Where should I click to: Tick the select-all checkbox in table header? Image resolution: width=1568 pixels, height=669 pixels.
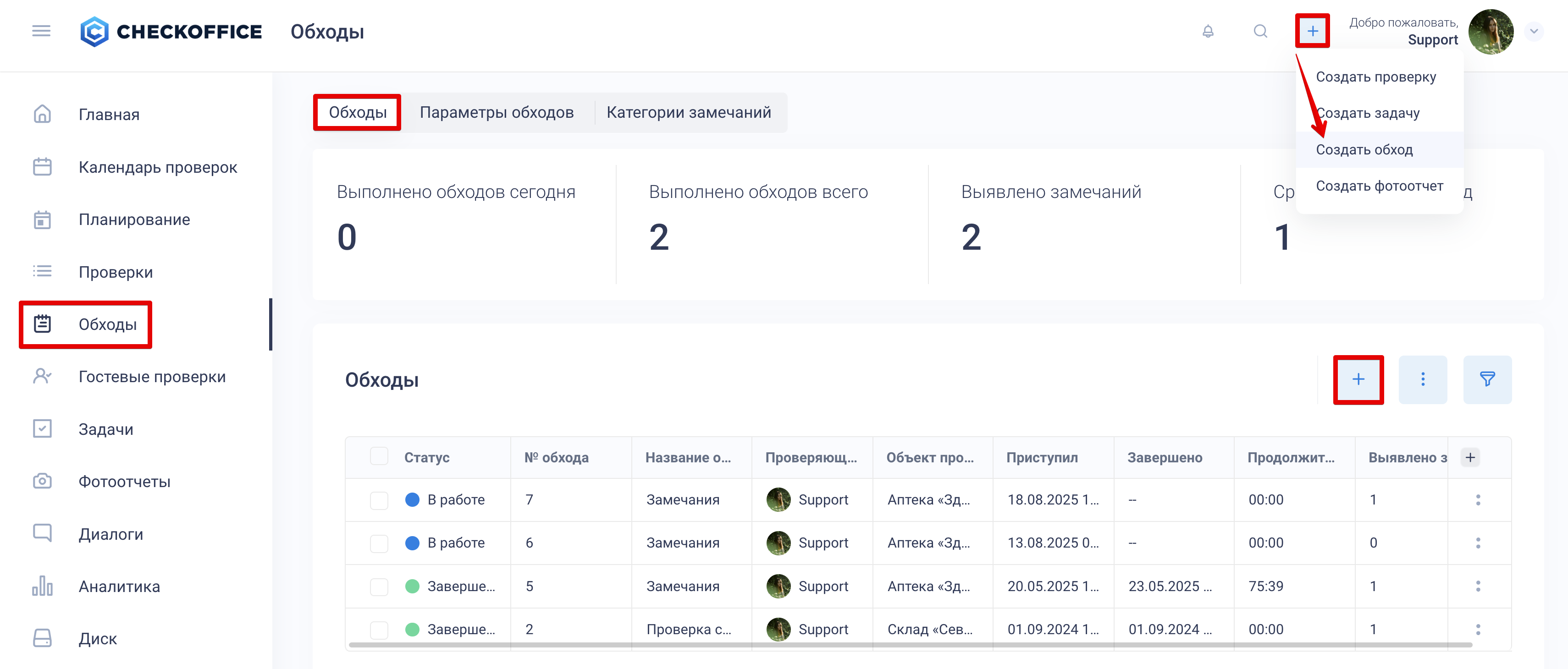[379, 457]
